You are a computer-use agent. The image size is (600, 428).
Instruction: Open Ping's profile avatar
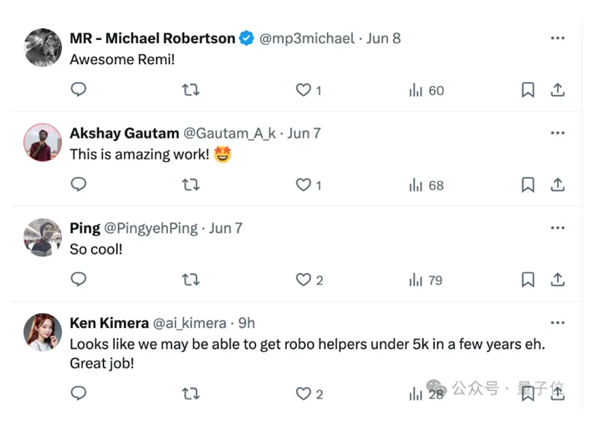tap(43, 238)
